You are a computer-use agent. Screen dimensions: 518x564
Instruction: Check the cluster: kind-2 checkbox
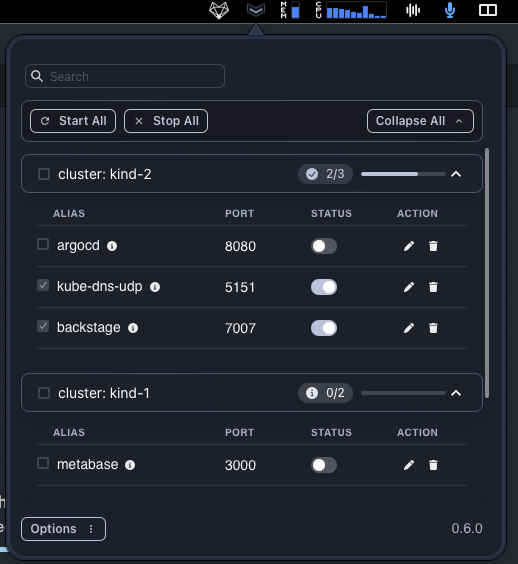tap(44, 174)
